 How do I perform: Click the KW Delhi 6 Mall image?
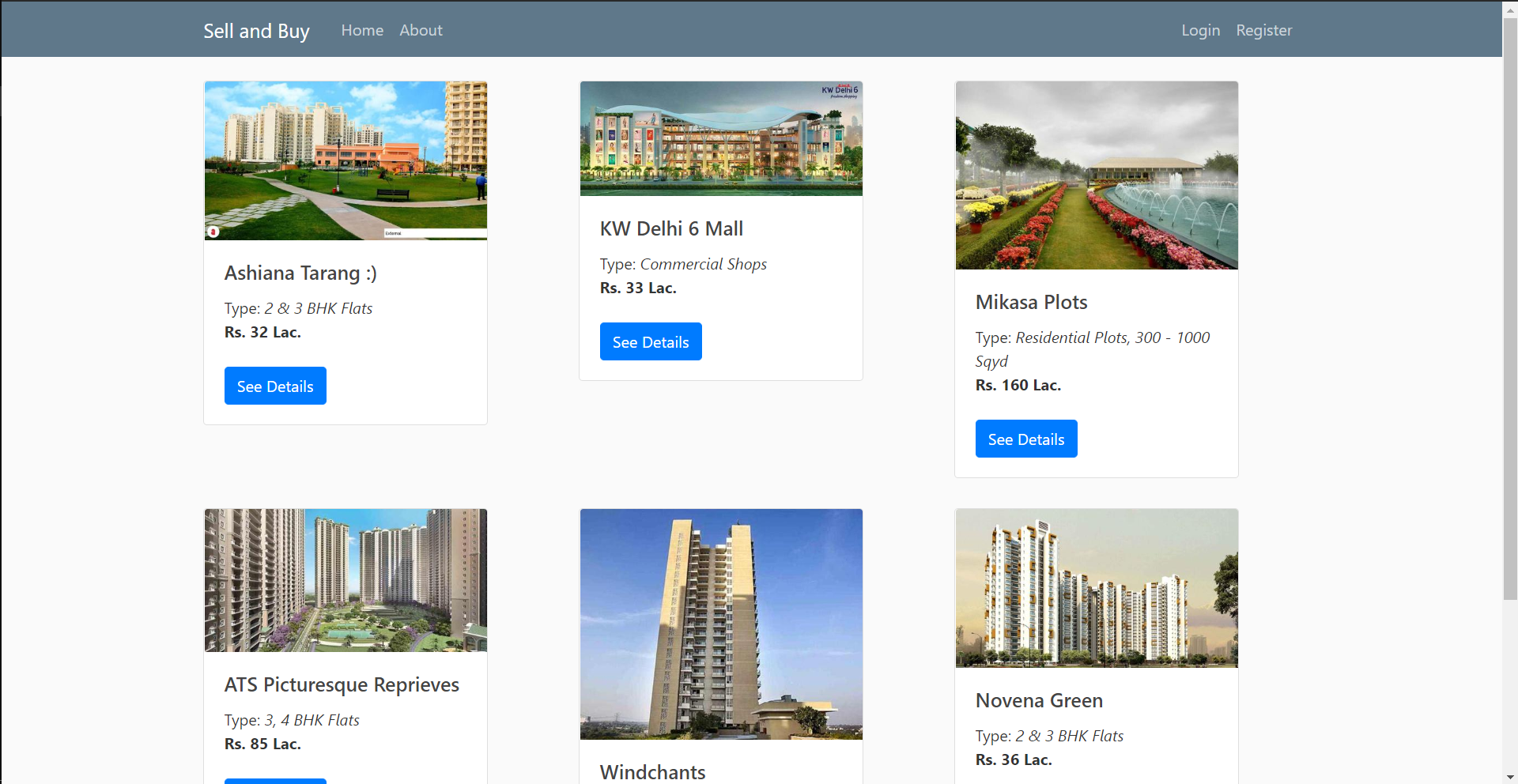721,138
